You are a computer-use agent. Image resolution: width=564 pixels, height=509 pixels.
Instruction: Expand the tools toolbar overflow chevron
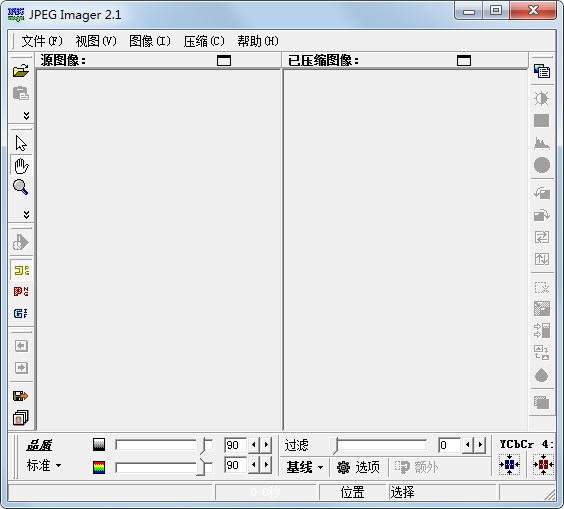26,215
